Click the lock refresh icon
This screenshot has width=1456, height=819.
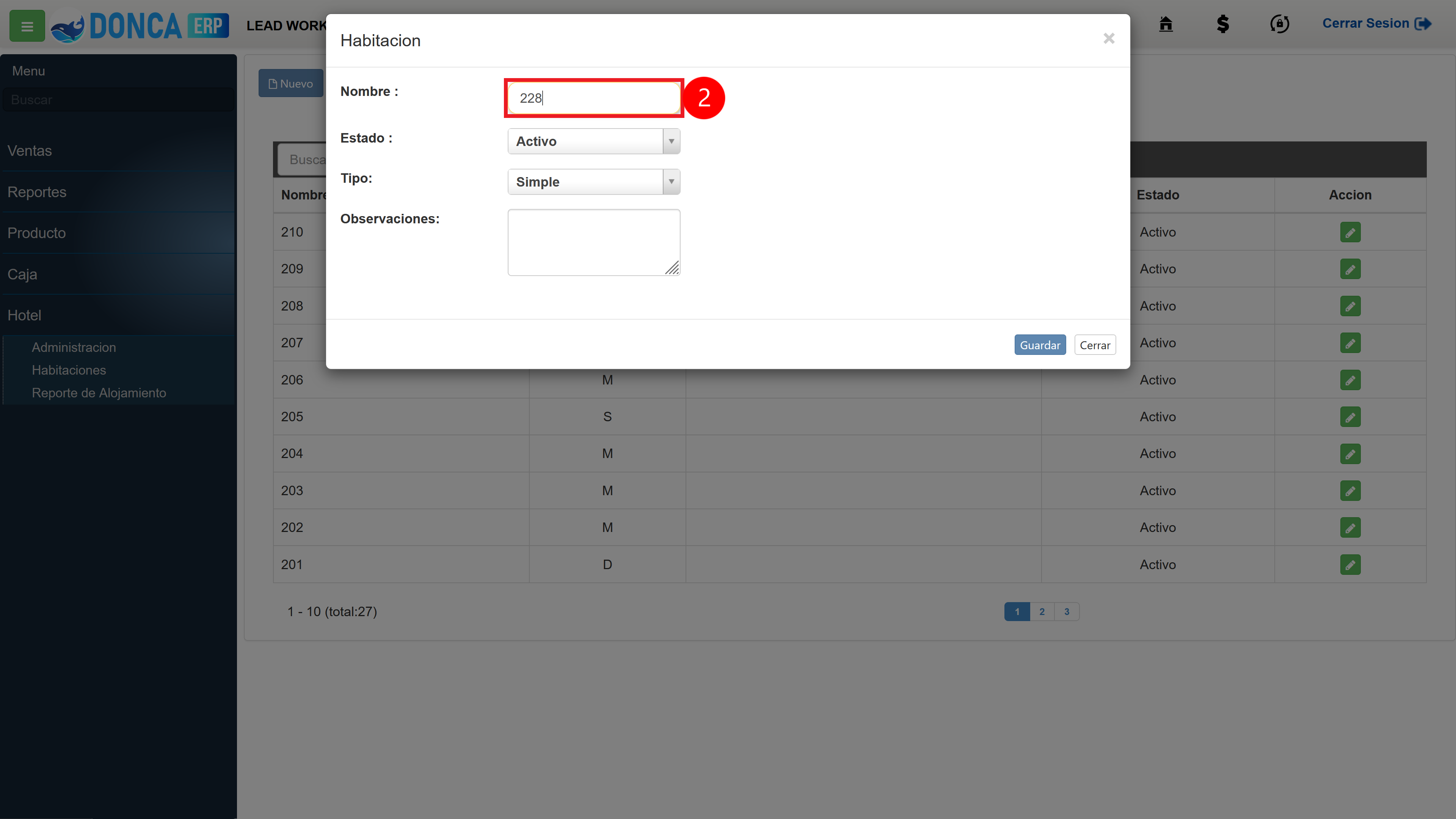click(1279, 24)
